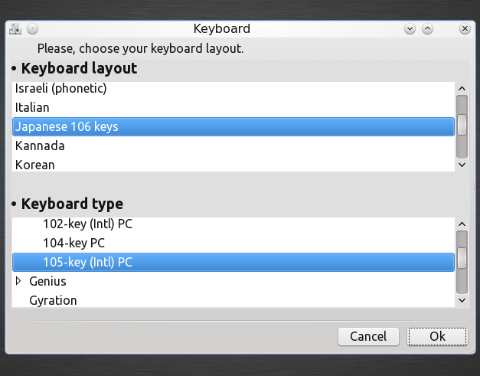Click the Cancel button
480x376 pixels.
click(x=368, y=336)
